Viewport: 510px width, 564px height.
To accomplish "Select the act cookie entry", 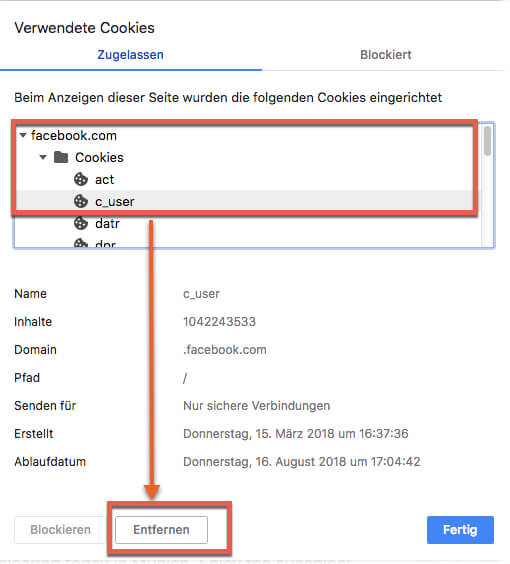I will click(x=104, y=179).
